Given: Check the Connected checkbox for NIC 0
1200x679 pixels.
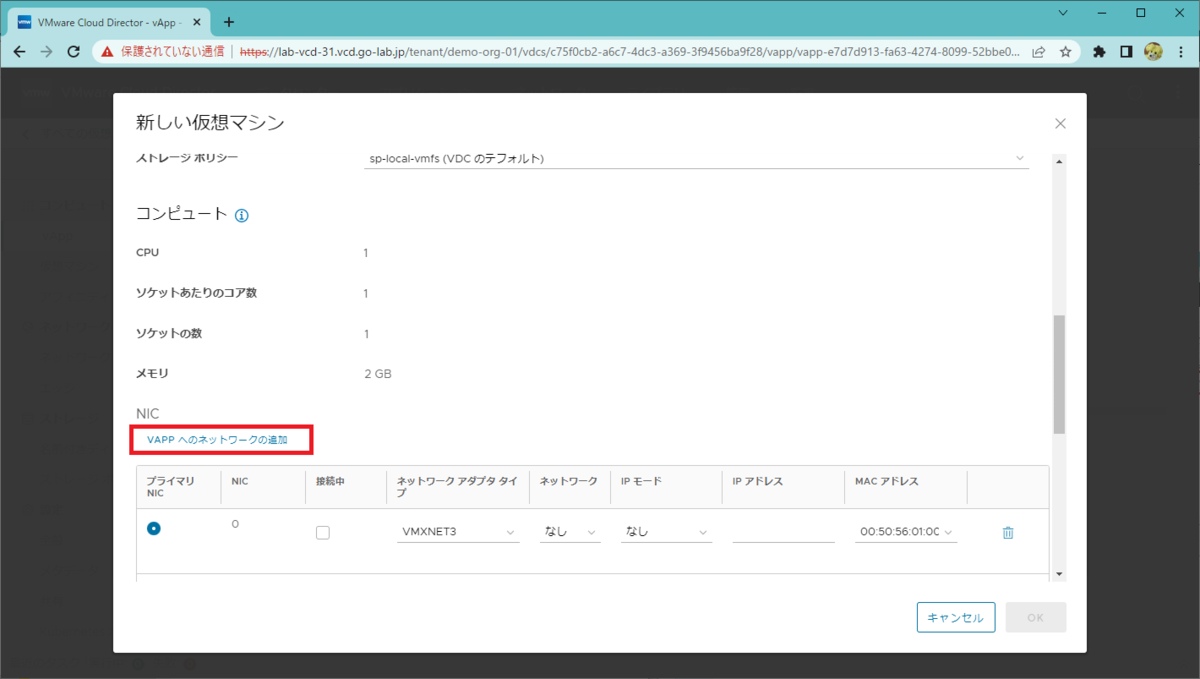Looking at the screenshot, I should 322,533.
